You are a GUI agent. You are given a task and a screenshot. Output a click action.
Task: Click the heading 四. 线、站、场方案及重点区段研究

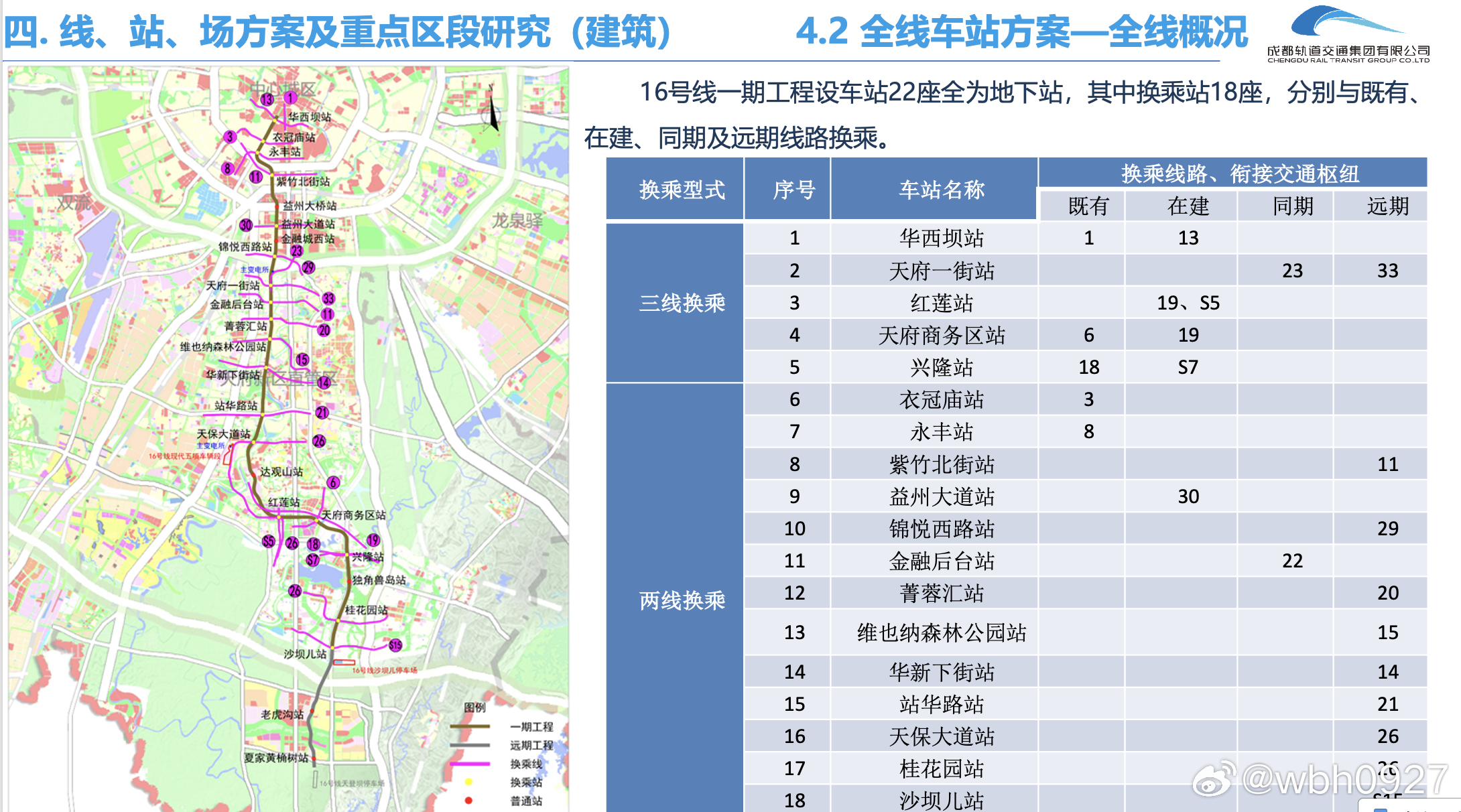pos(338,32)
